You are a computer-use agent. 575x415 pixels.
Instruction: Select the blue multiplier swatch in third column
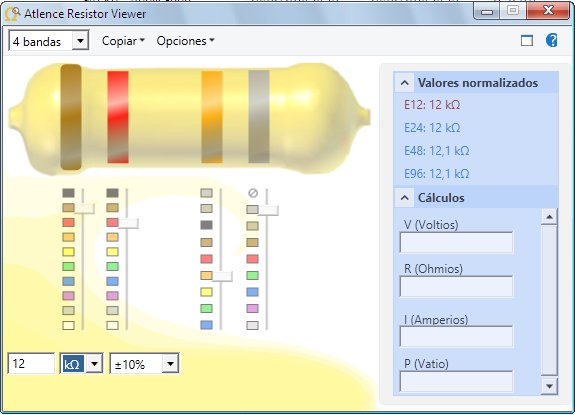click(x=206, y=325)
